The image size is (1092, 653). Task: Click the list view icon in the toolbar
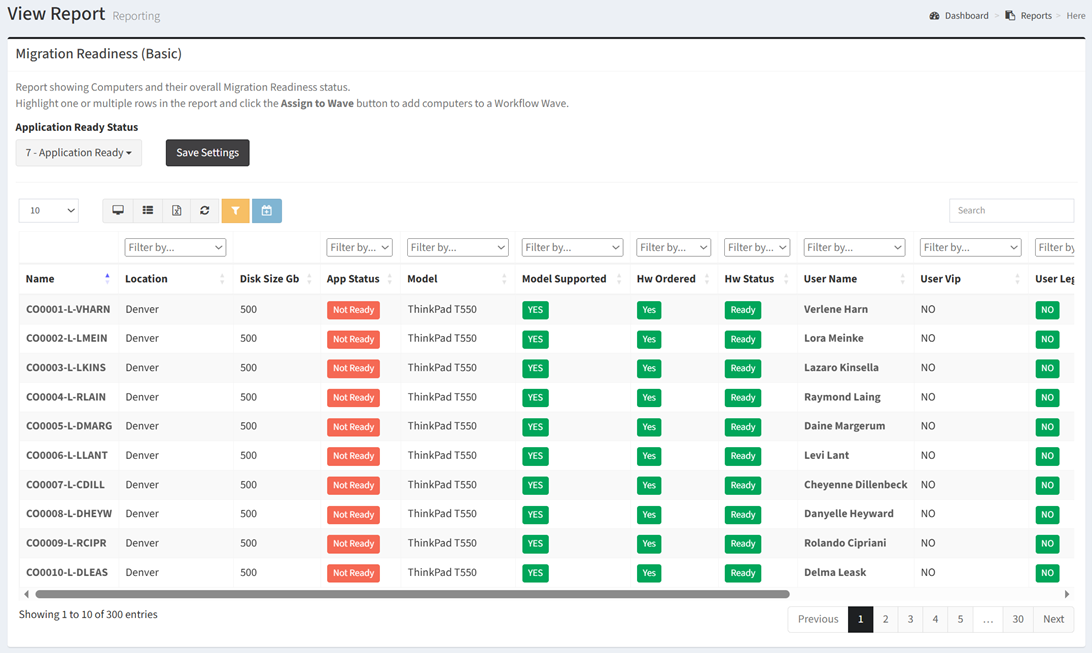[x=147, y=211]
